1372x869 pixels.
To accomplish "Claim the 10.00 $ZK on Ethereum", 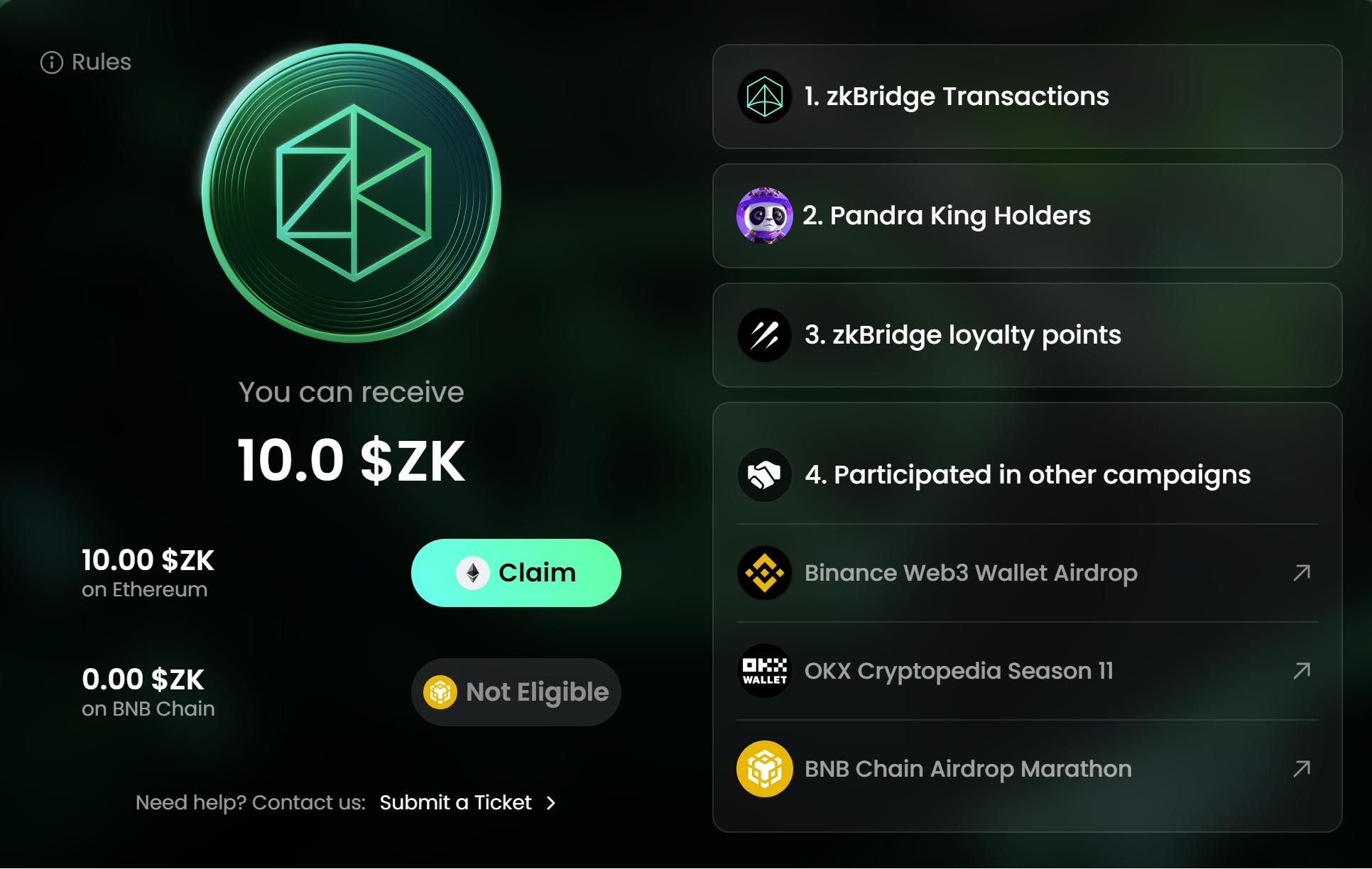I will [x=516, y=573].
